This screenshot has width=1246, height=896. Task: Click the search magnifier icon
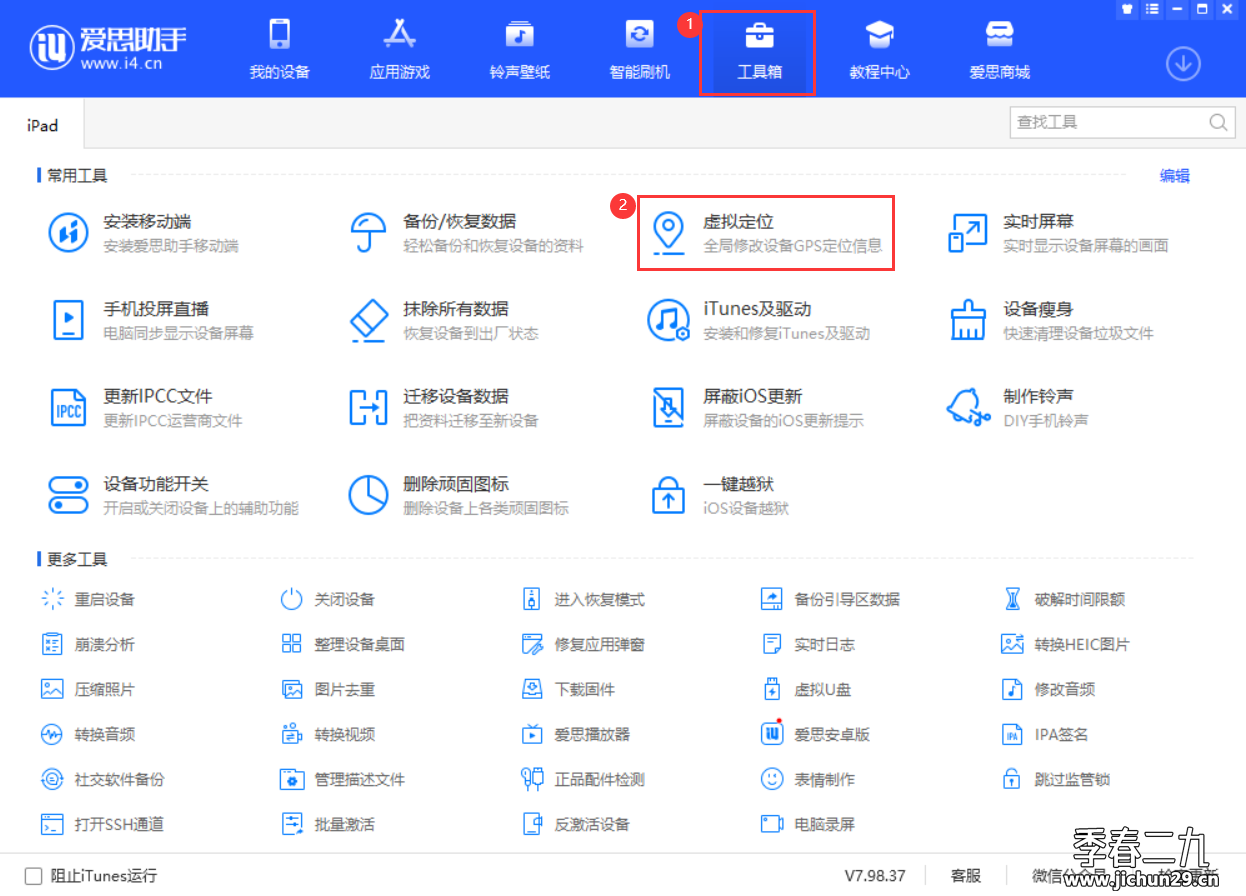coord(1218,122)
